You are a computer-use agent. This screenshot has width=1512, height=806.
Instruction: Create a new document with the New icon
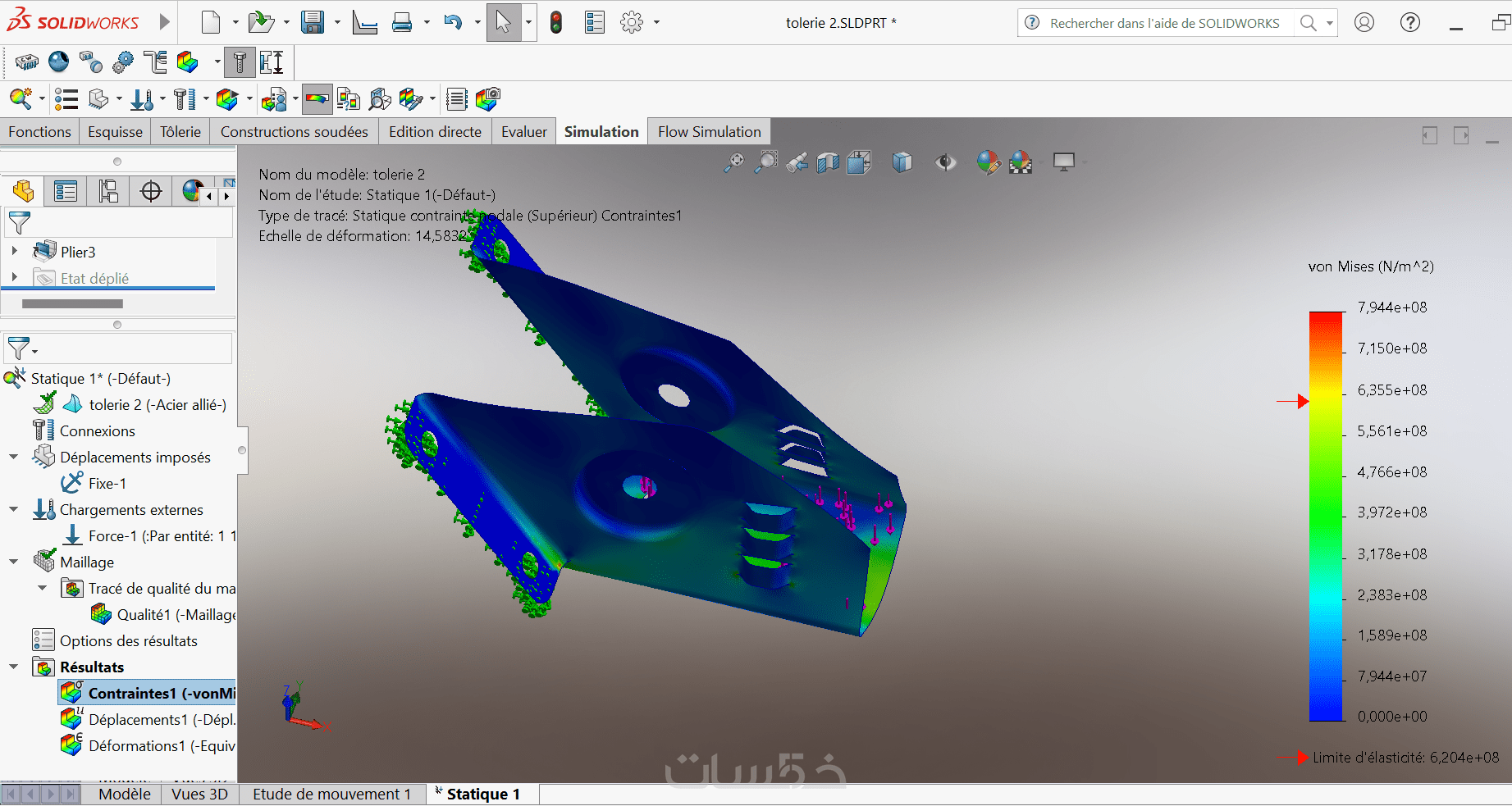(211, 22)
